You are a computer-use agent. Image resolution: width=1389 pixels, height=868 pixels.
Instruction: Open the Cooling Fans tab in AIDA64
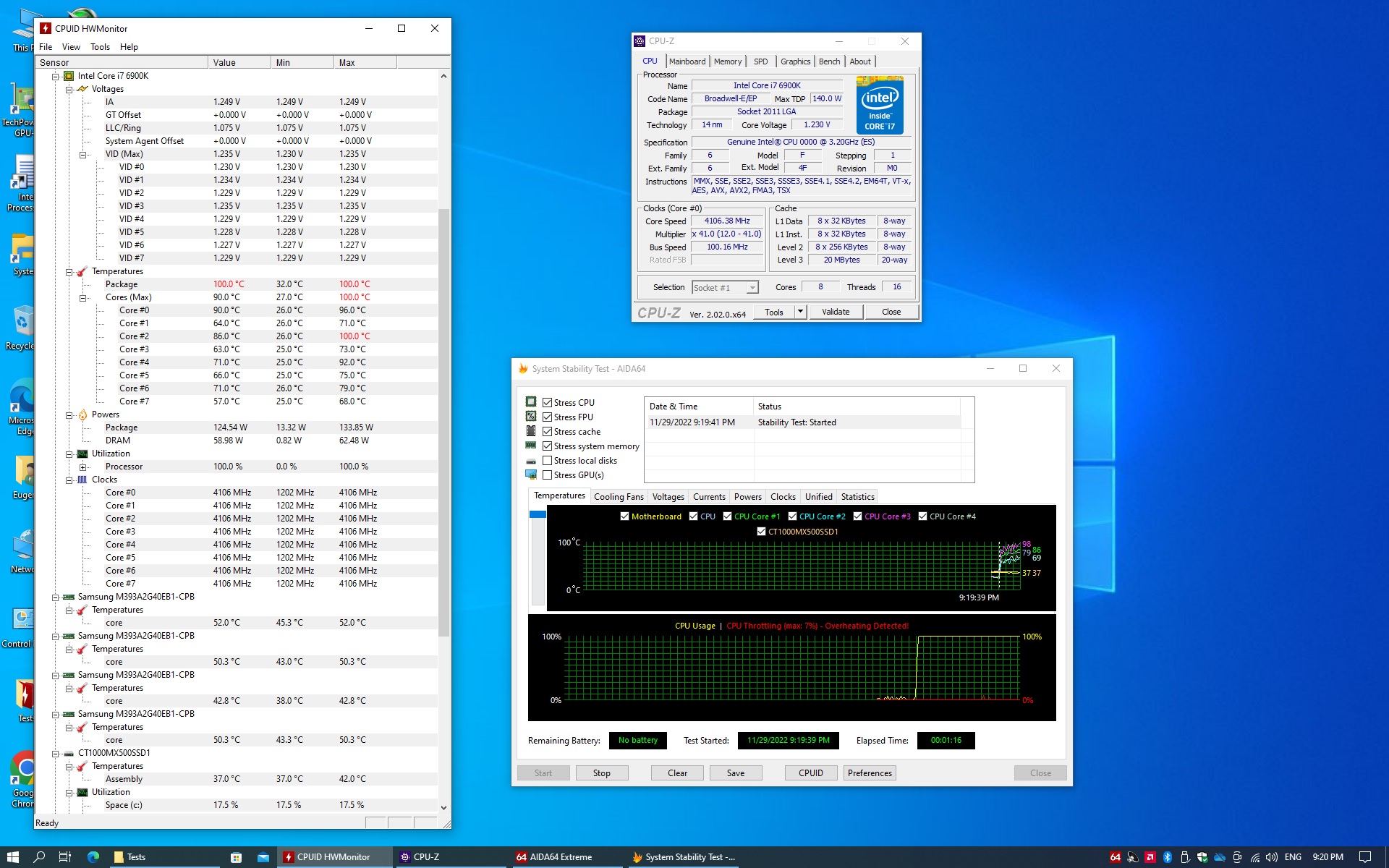pos(619,497)
